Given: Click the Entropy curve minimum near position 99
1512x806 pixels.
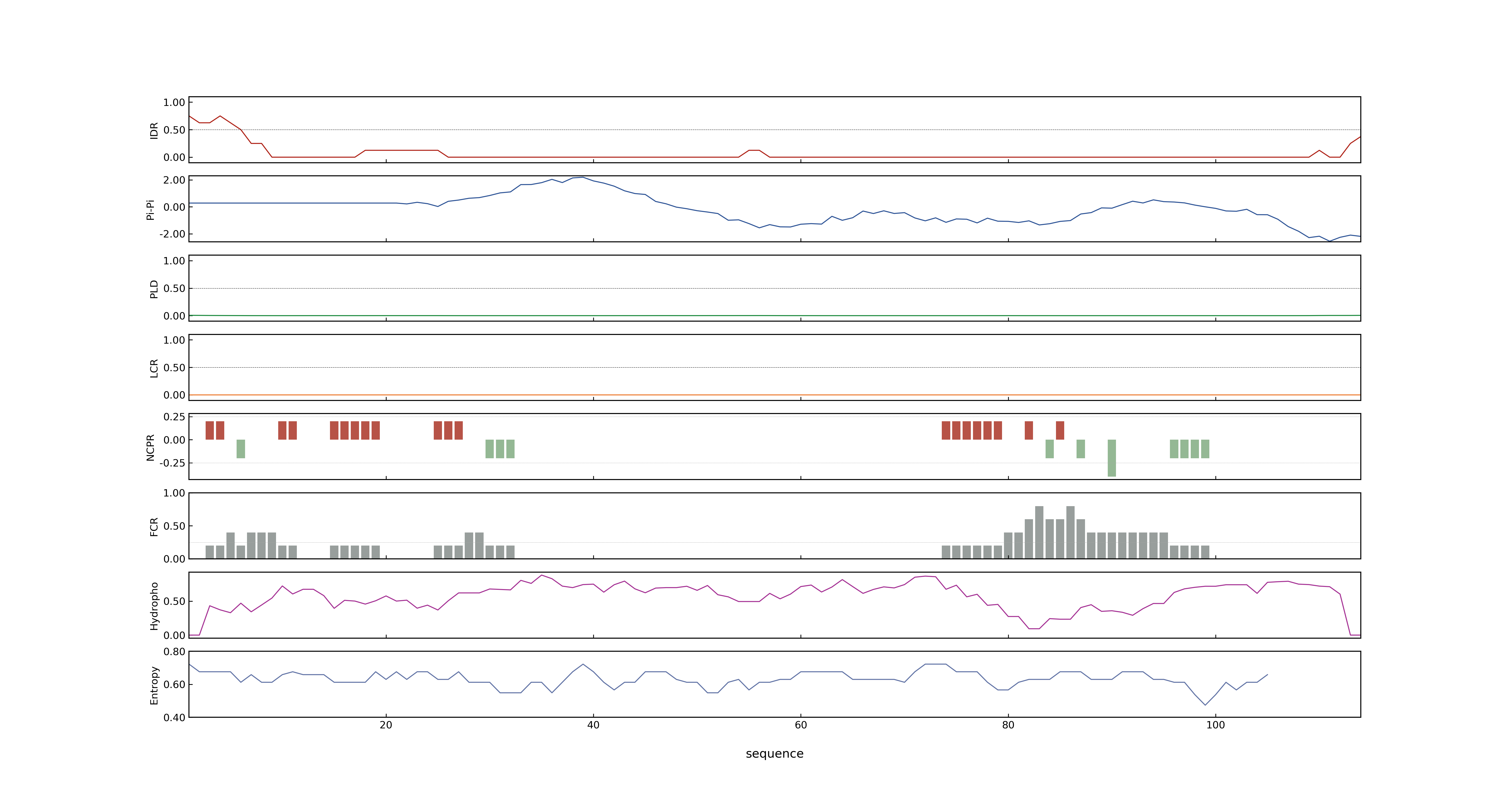Looking at the screenshot, I should [x=1205, y=704].
